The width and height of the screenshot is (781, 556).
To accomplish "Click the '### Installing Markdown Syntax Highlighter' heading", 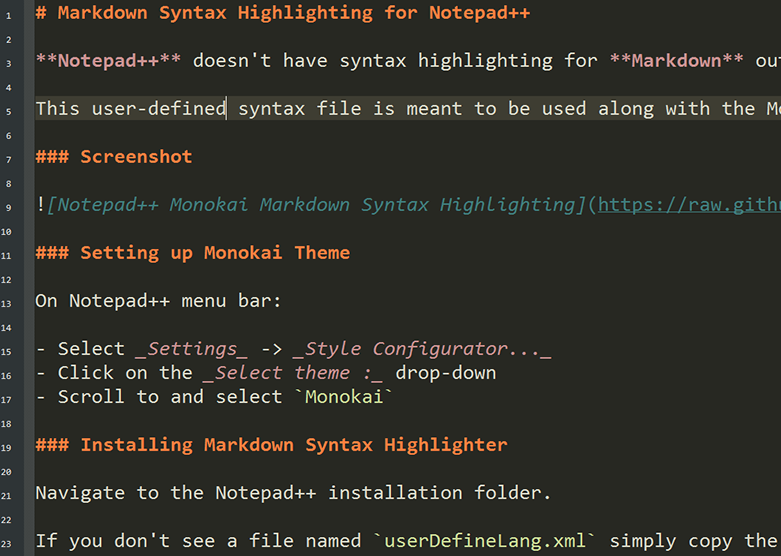I will (271, 445).
